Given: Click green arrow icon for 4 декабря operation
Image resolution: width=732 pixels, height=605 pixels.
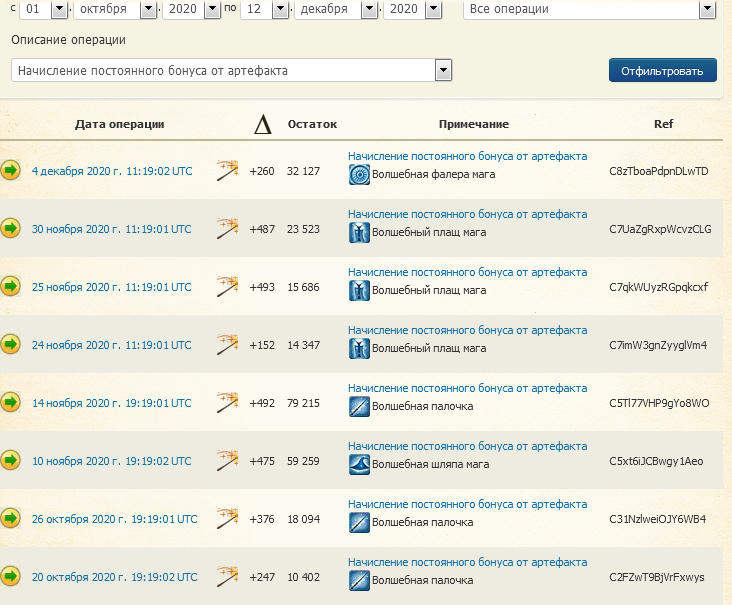Looking at the screenshot, I should pyautogui.click(x=11, y=171).
